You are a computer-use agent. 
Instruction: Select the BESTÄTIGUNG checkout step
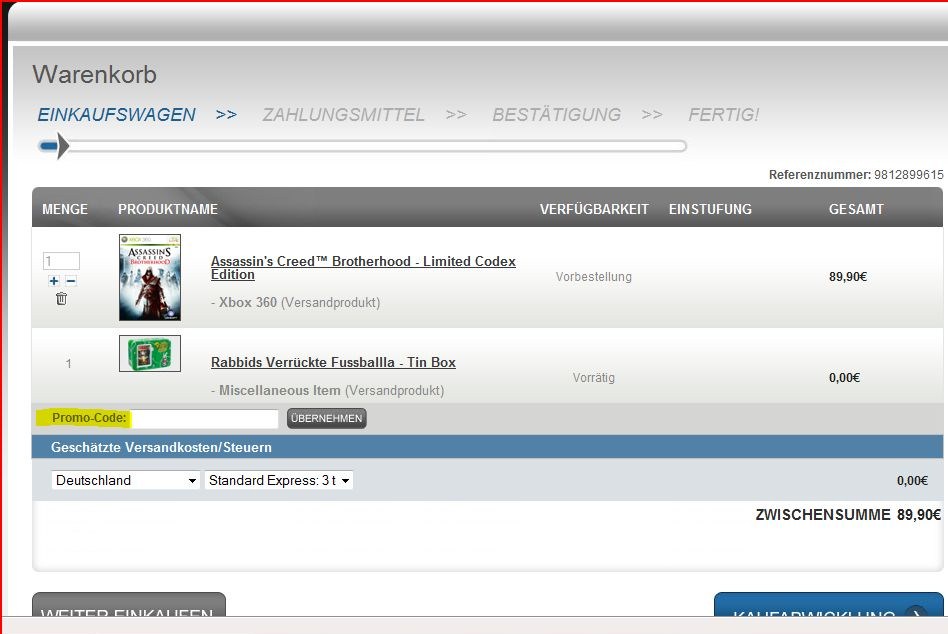(x=556, y=115)
